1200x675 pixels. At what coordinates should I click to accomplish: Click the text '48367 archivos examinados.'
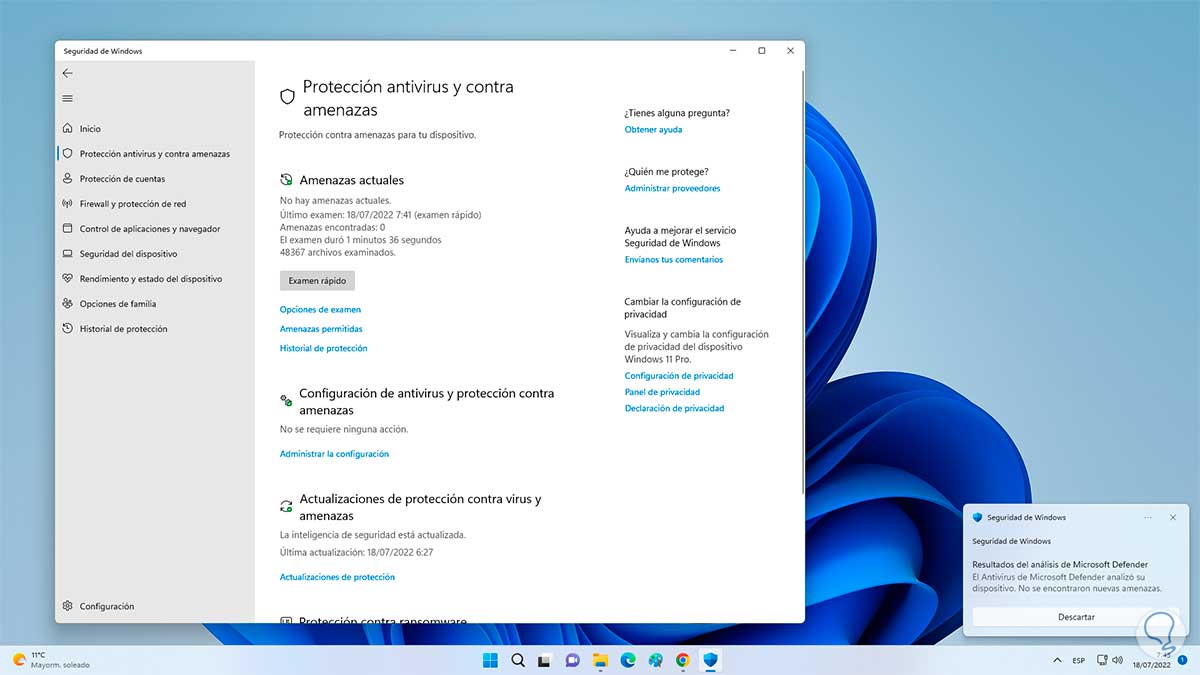338,253
